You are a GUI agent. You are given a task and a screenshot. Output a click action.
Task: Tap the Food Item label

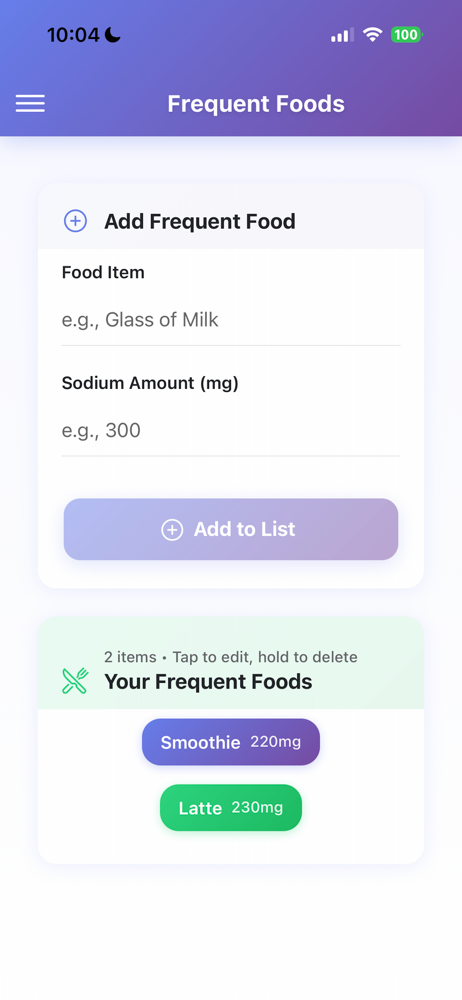click(103, 272)
